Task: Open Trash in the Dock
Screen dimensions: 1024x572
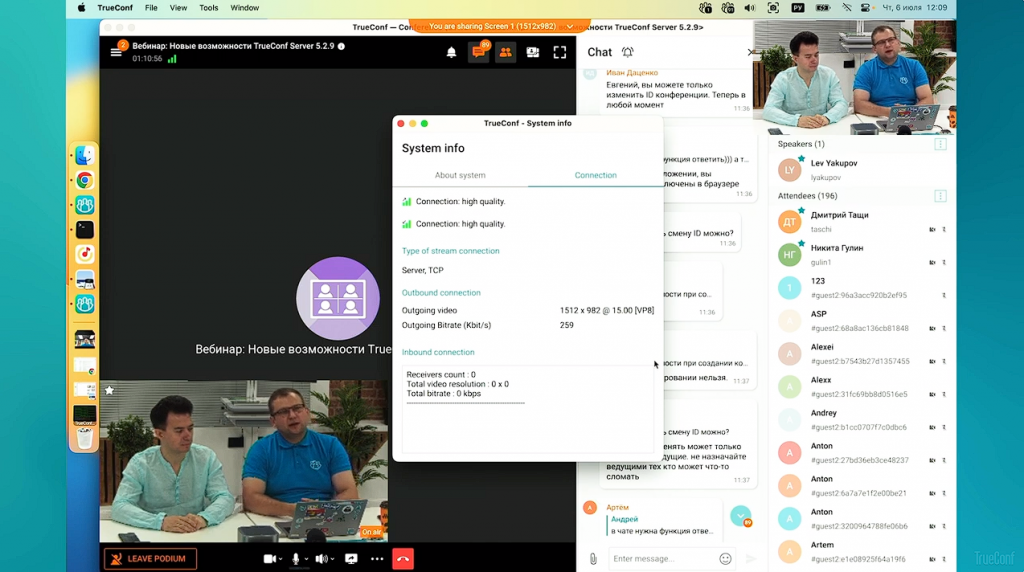Action: [84, 439]
